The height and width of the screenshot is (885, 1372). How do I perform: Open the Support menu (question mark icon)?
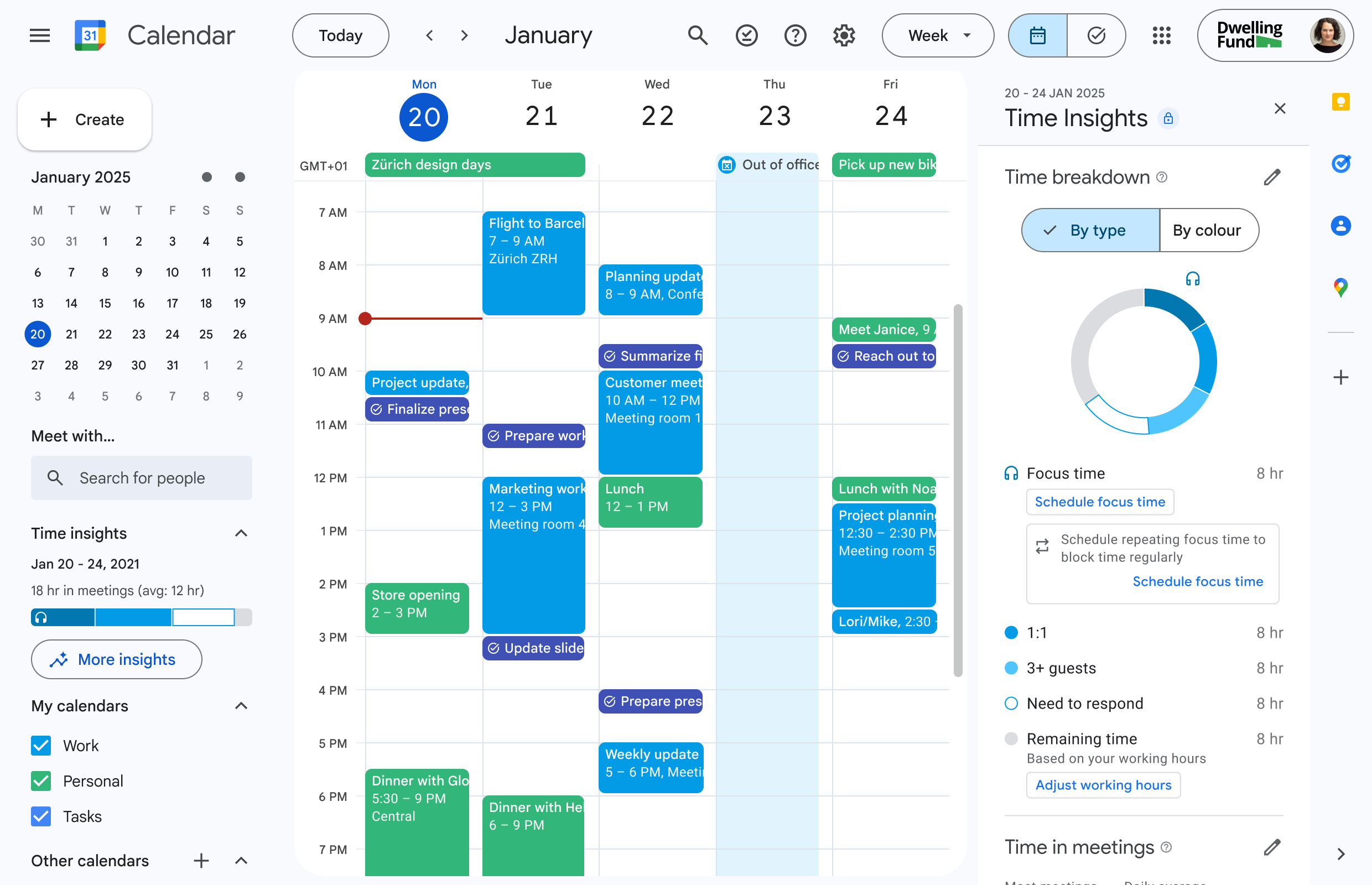pyautogui.click(x=796, y=35)
